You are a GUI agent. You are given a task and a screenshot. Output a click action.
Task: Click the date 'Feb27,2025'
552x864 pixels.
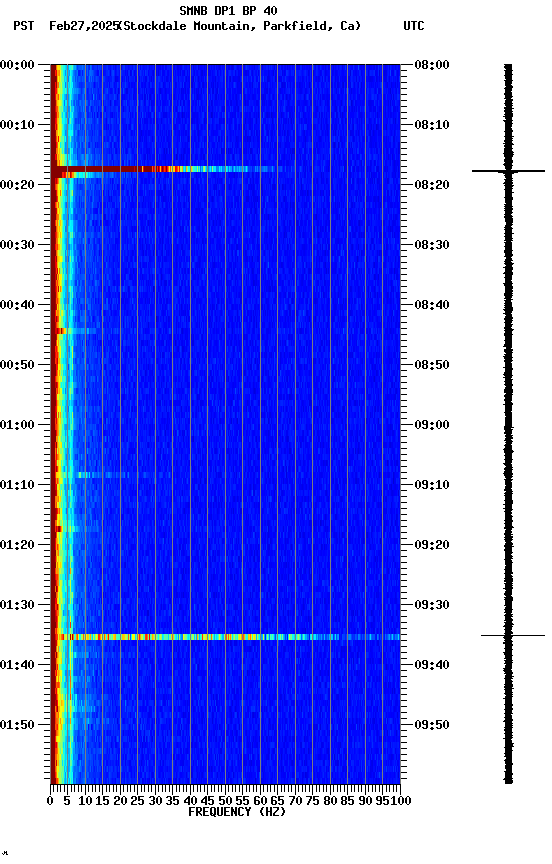[84, 26]
